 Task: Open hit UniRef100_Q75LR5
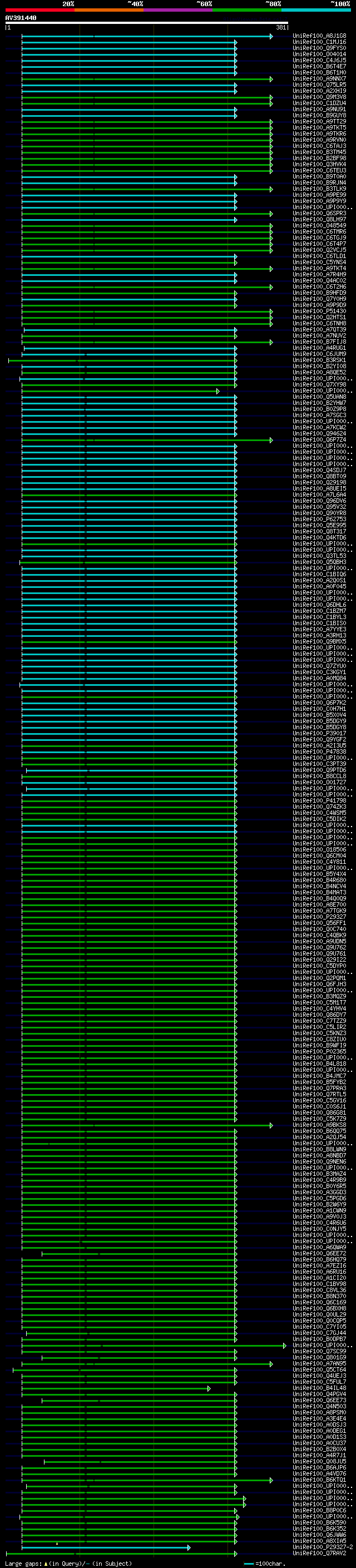[x=319, y=85]
